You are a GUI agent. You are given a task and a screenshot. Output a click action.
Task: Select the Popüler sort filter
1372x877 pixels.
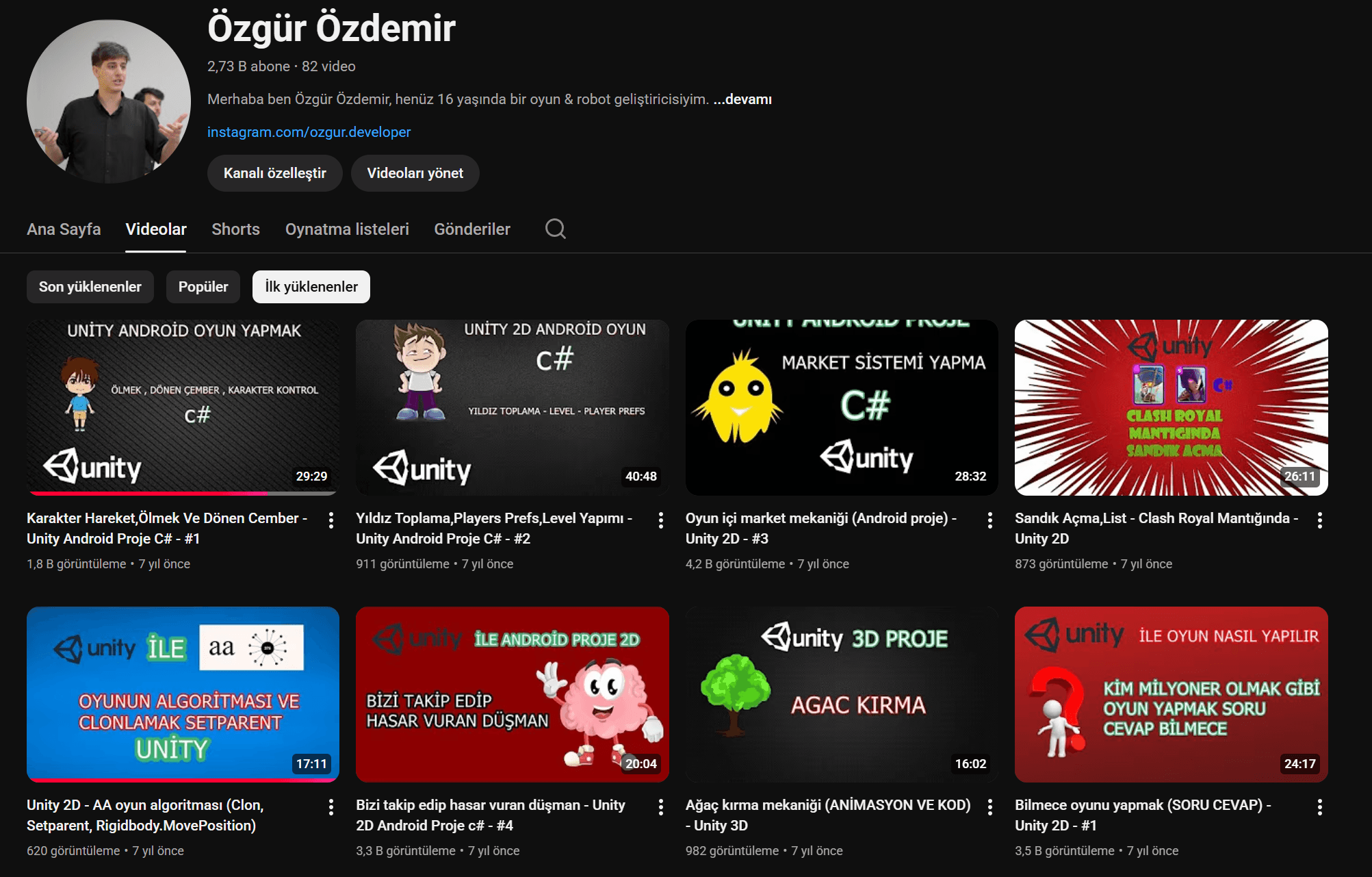pyautogui.click(x=203, y=287)
